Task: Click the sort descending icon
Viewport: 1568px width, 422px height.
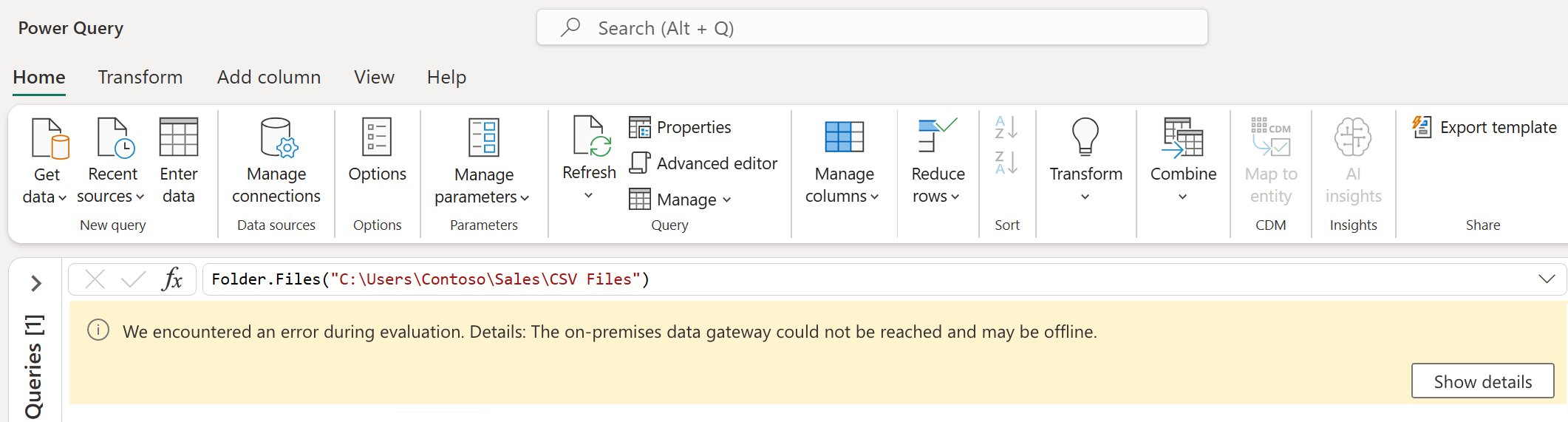Action: (1006, 163)
